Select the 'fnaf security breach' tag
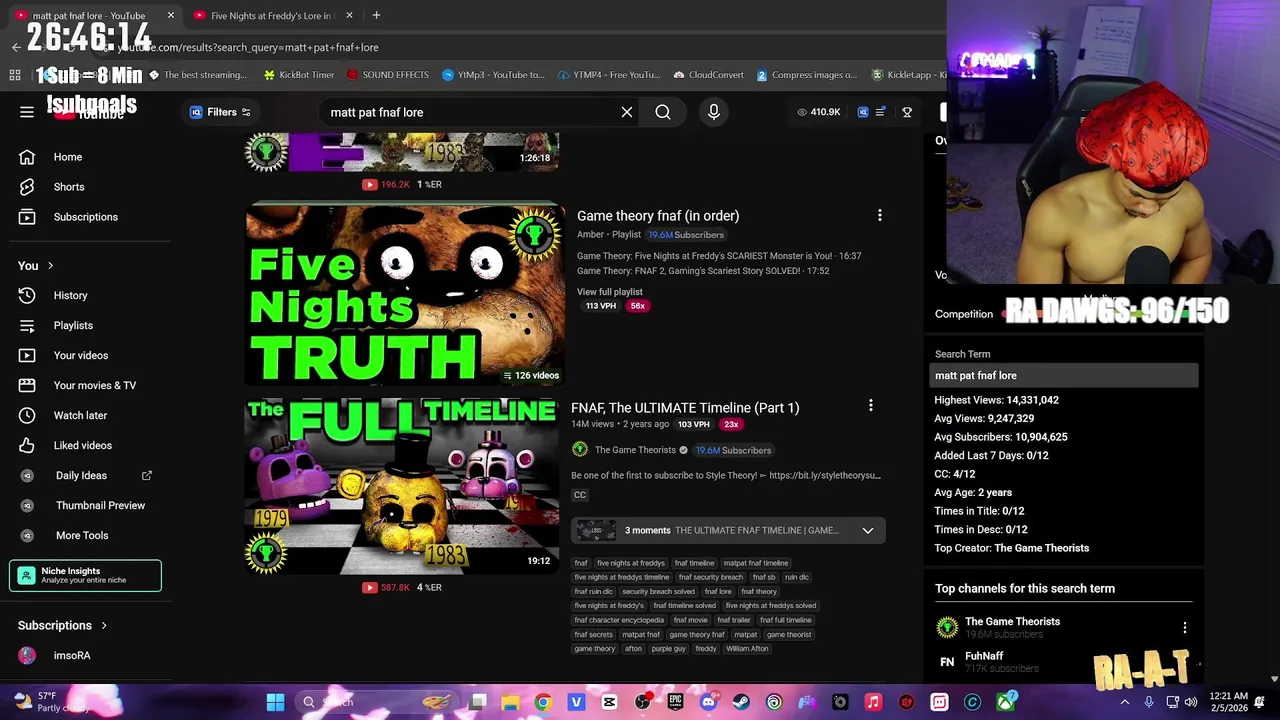This screenshot has width=1280, height=720. point(710,577)
